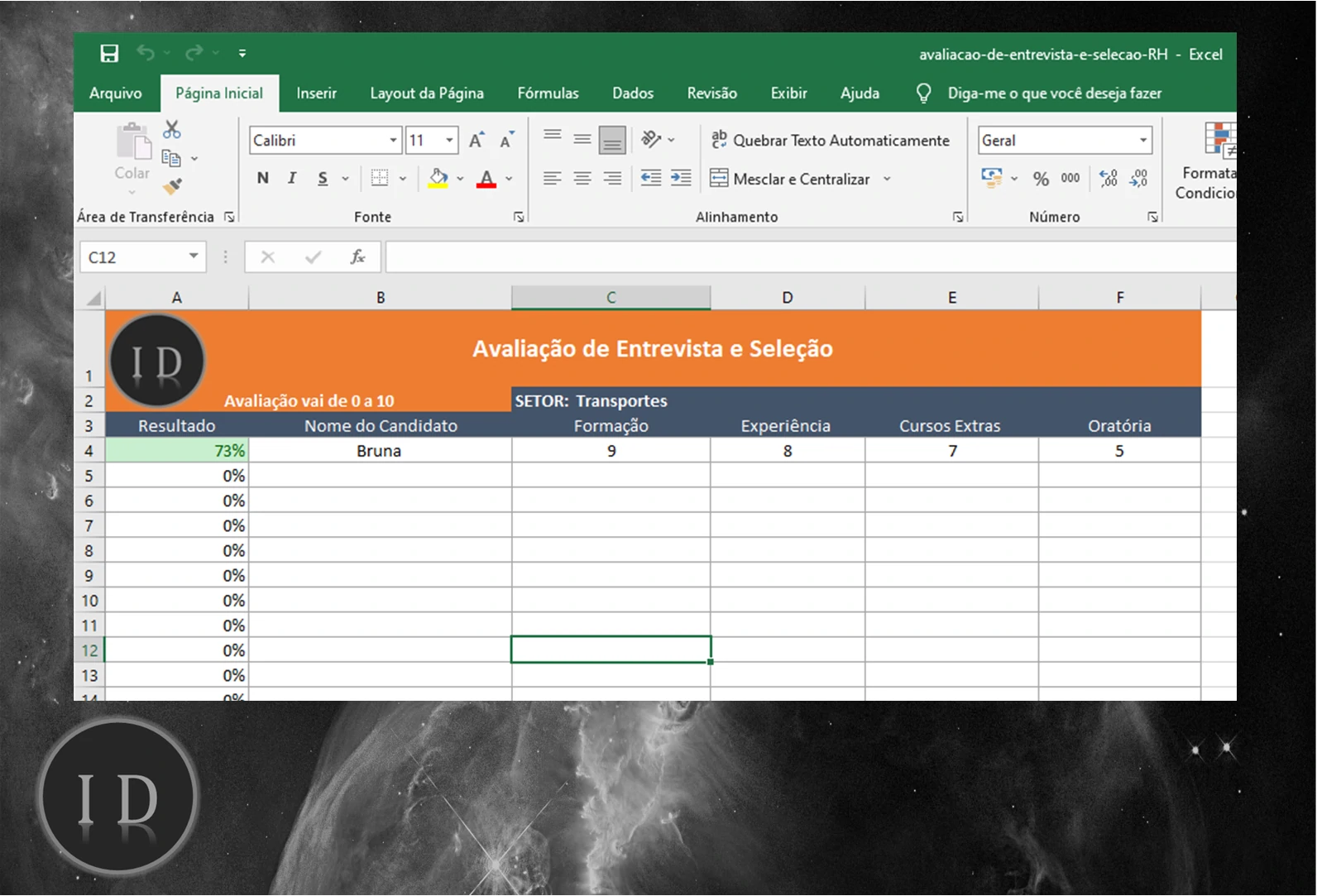Open the Name Box dropdown arrow
The width and height of the screenshot is (1317, 896).
[x=193, y=256]
